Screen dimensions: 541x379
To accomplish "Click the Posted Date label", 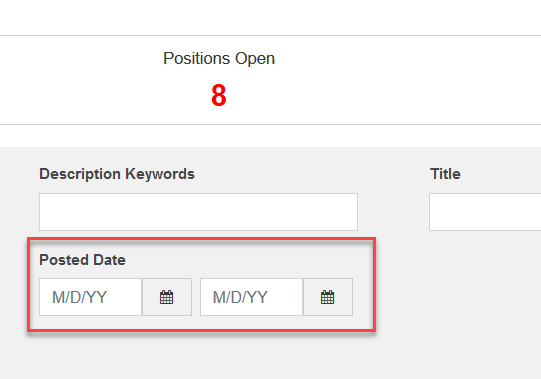I will 82,260.
